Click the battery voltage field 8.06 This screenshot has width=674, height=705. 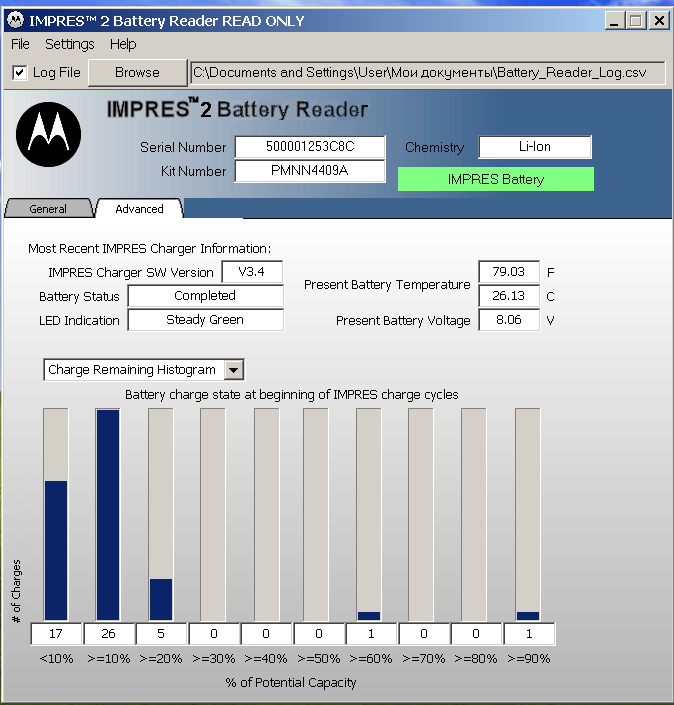pyautogui.click(x=509, y=320)
